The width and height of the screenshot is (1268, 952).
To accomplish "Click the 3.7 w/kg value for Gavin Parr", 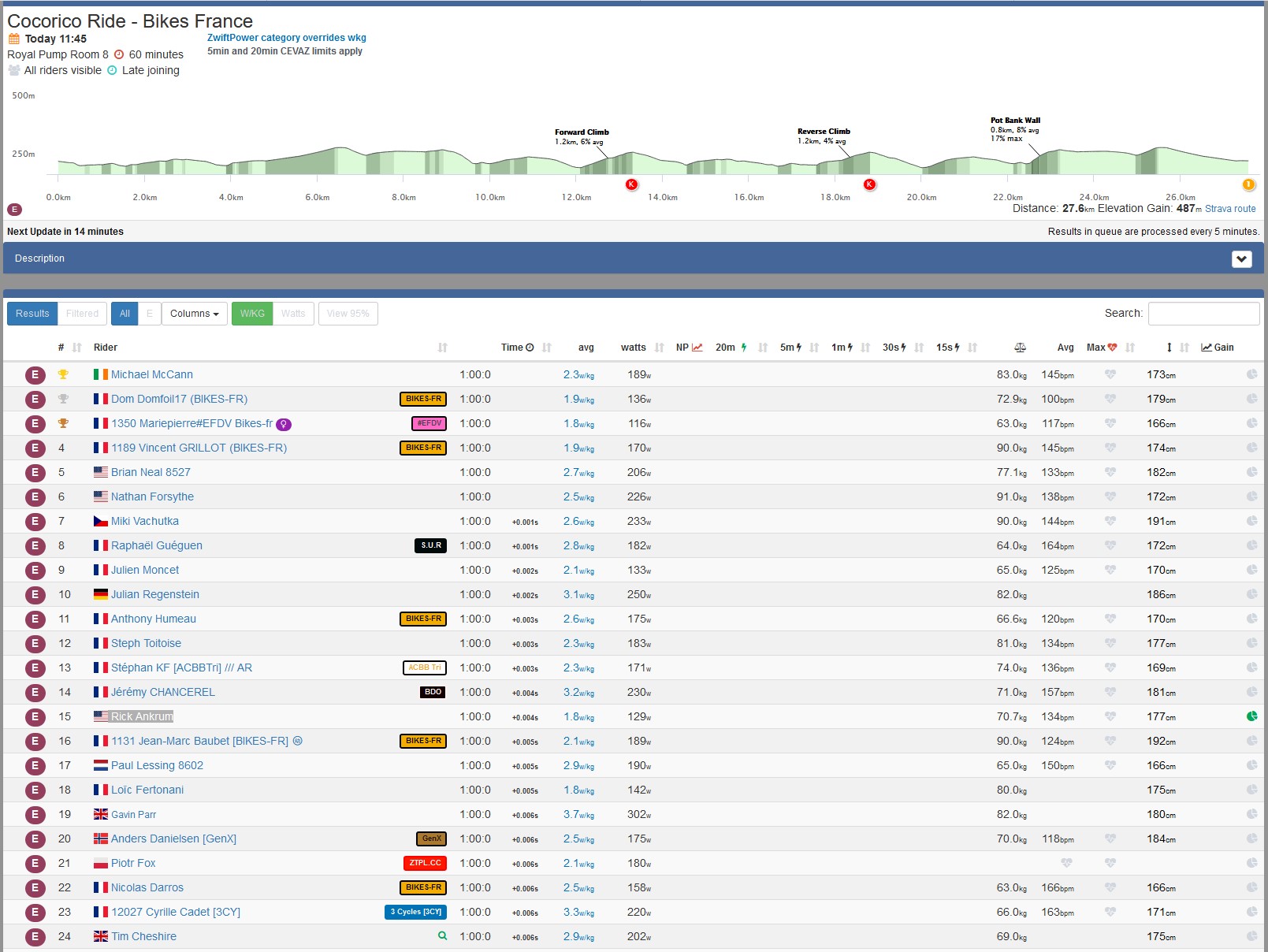I will pos(578,814).
